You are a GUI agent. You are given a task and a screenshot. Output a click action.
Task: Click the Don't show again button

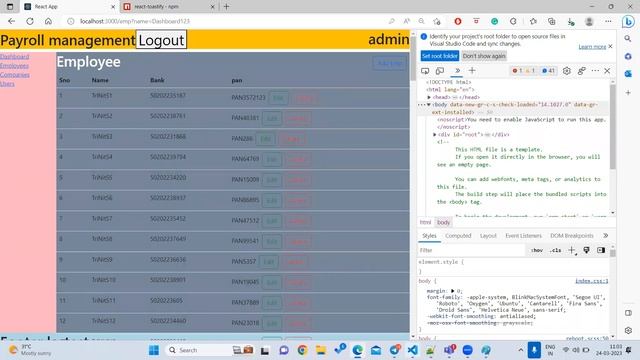tap(484, 56)
